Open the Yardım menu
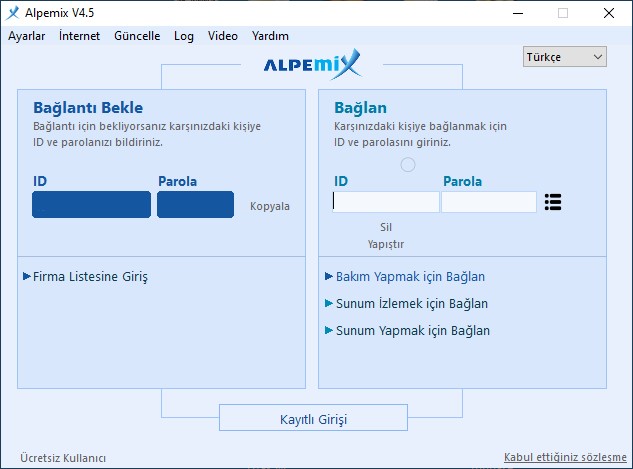 pyautogui.click(x=270, y=36)
